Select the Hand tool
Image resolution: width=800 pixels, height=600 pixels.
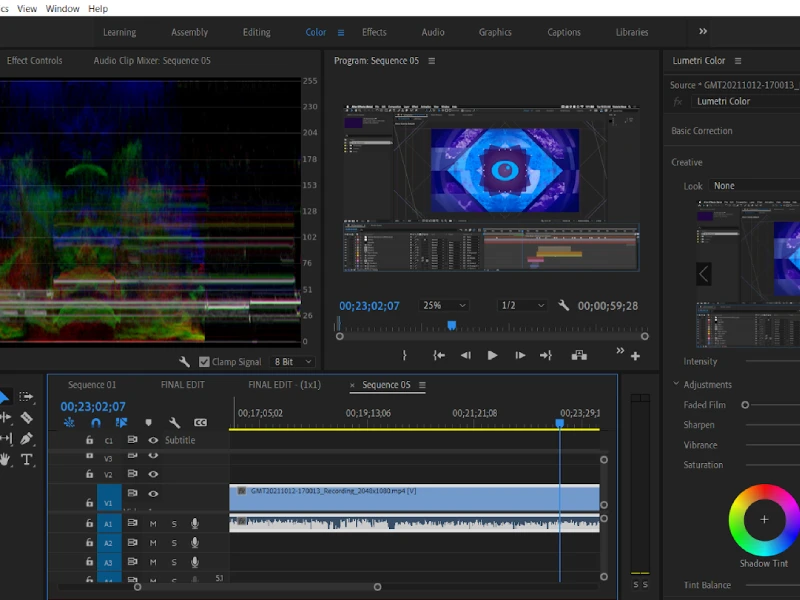[x=5, y=460]
